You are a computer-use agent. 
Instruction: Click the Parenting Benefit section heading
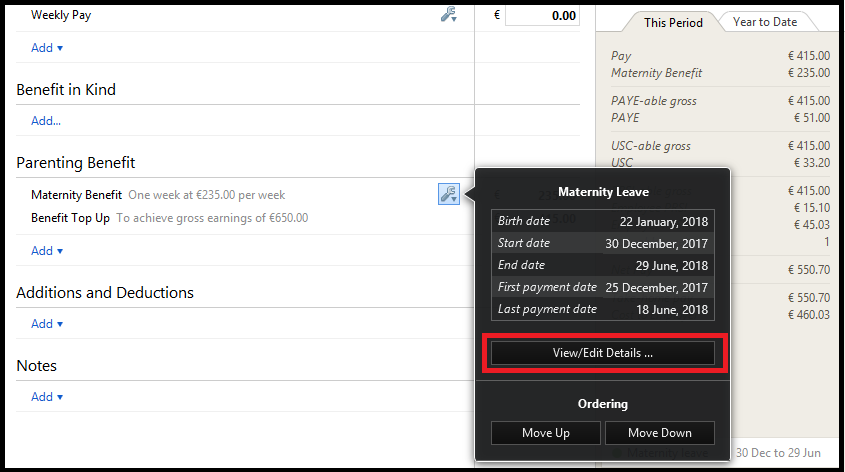tap(75, 163)
